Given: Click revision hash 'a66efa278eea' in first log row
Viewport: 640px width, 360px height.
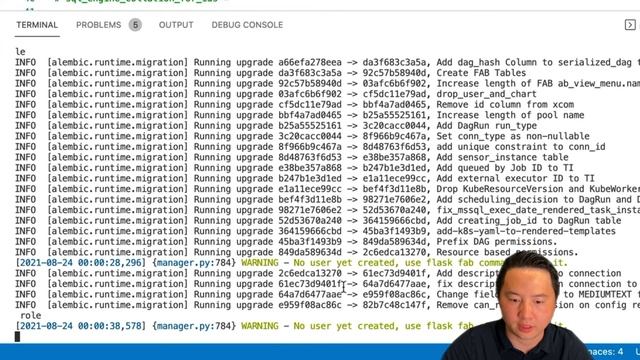Looking at the screenshot, I should [x=310, y=62].
